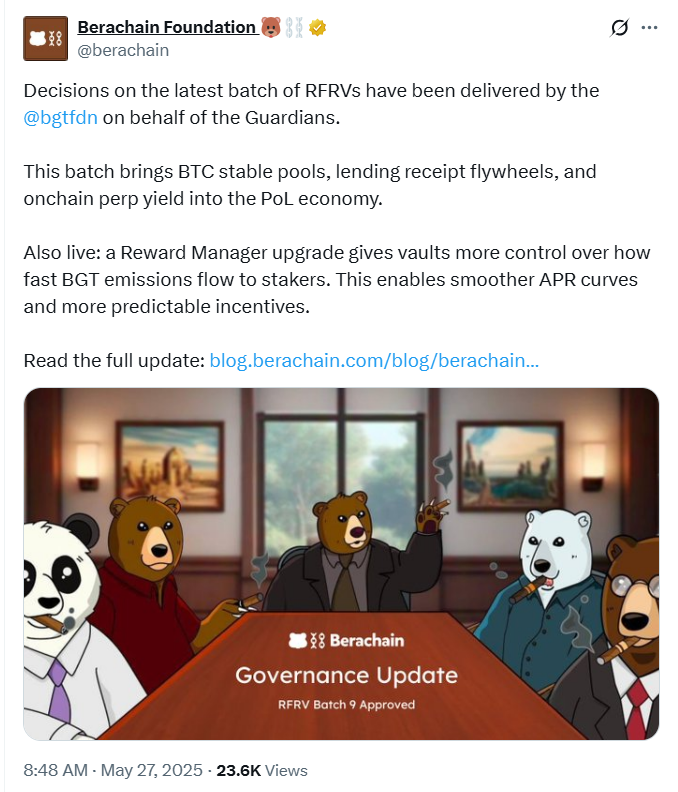Click the chain emoji after the bear
This screenshot has height=792, width=678.
pyautogui.click(x=294, y=27)
